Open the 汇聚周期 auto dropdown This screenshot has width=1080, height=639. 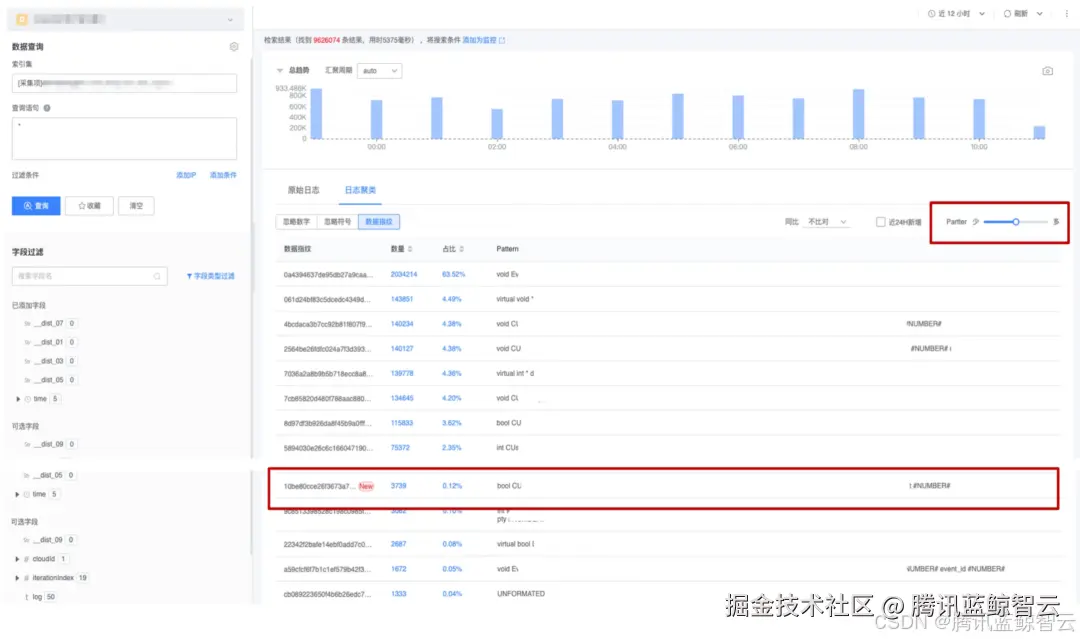pyautogui.click(x=379, y=71)
